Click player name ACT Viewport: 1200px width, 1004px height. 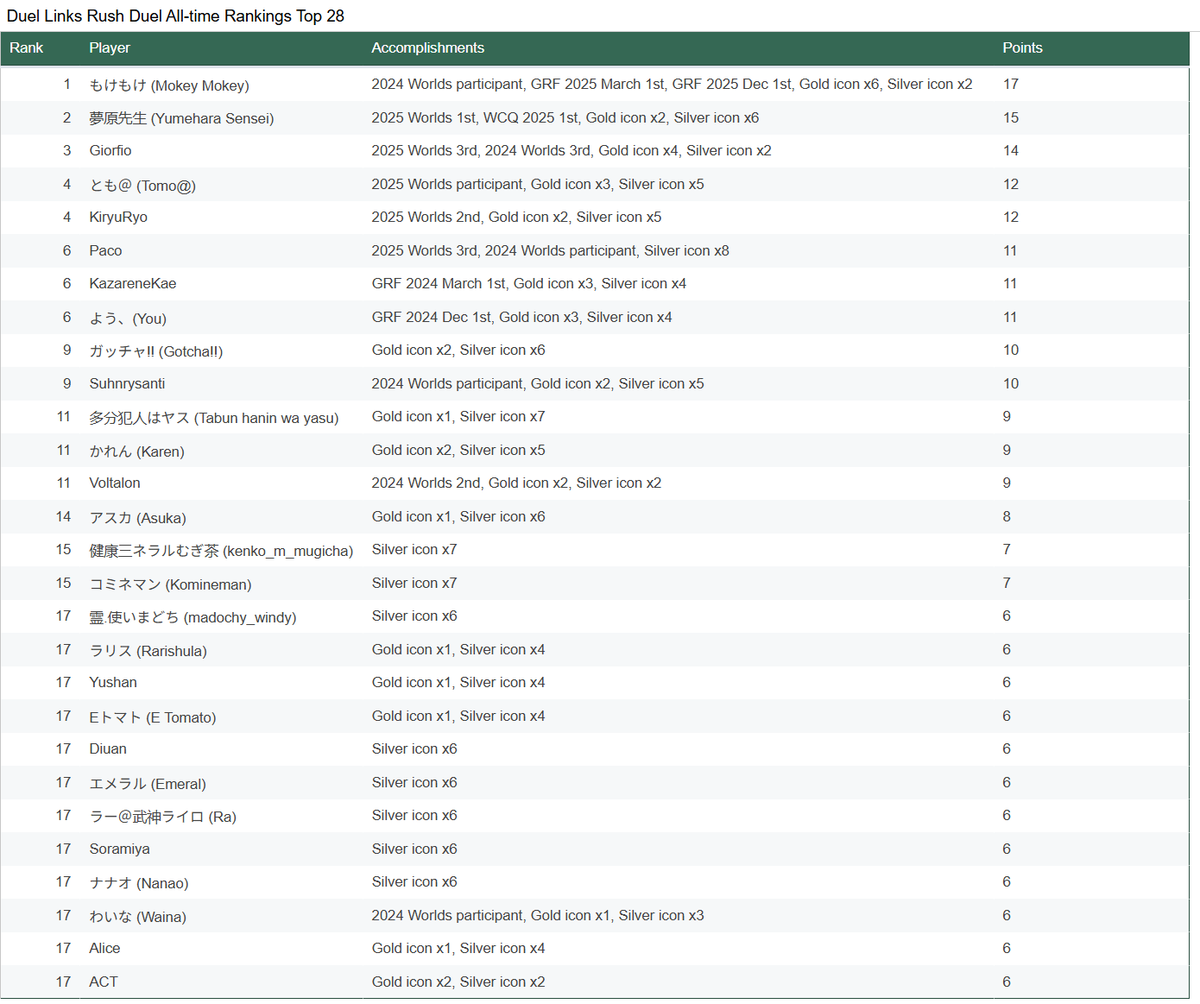click(103, 982)
